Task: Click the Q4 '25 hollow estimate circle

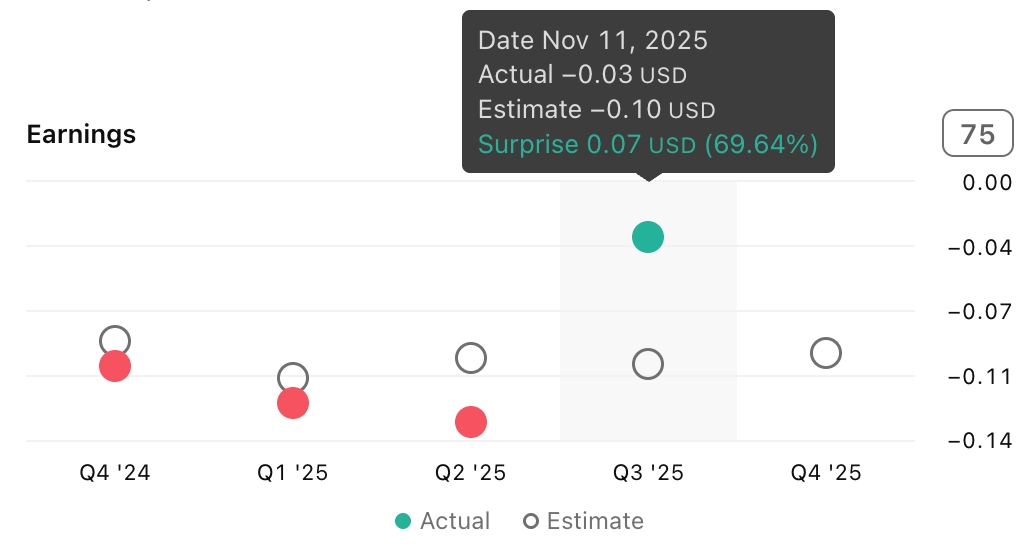Action: (x=826, y=353)
